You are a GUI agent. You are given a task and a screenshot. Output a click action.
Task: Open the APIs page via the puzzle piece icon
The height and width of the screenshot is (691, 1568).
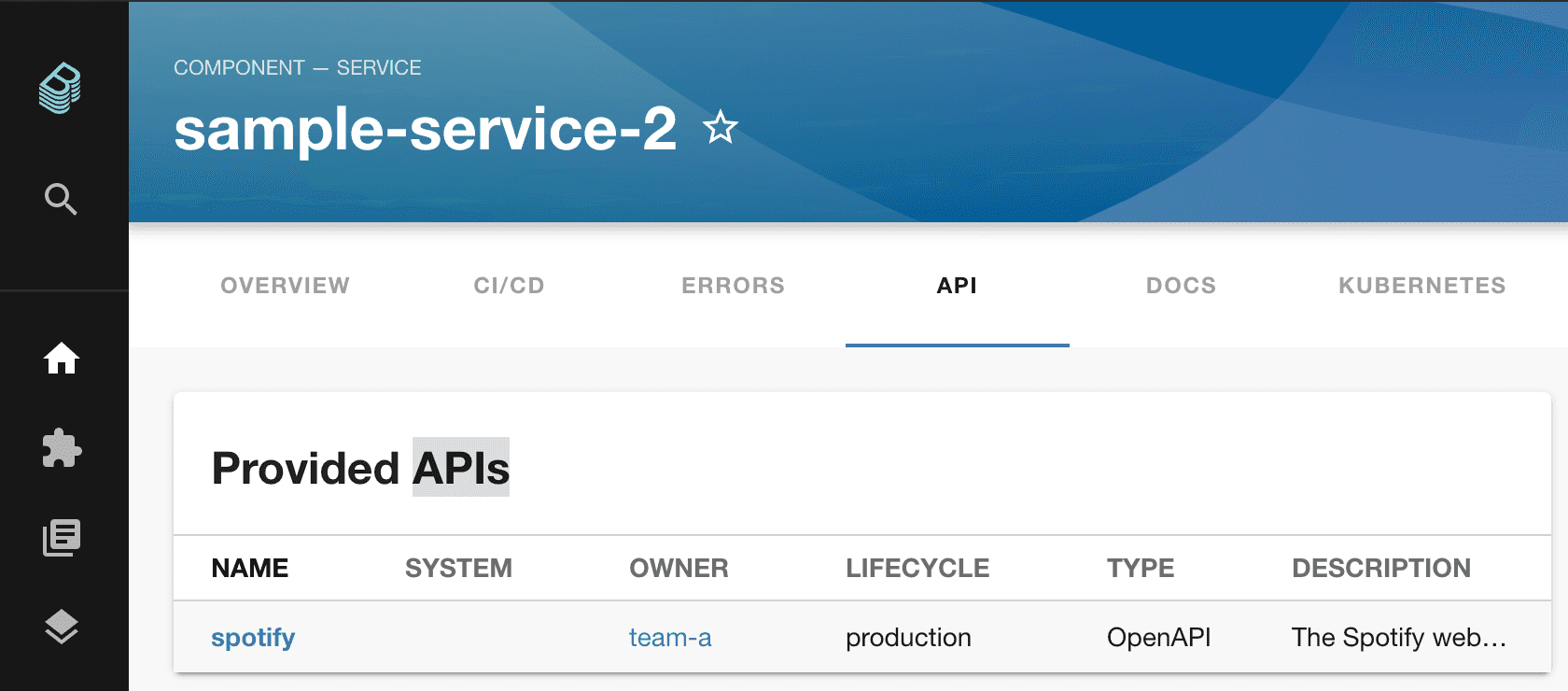(62, 448)
